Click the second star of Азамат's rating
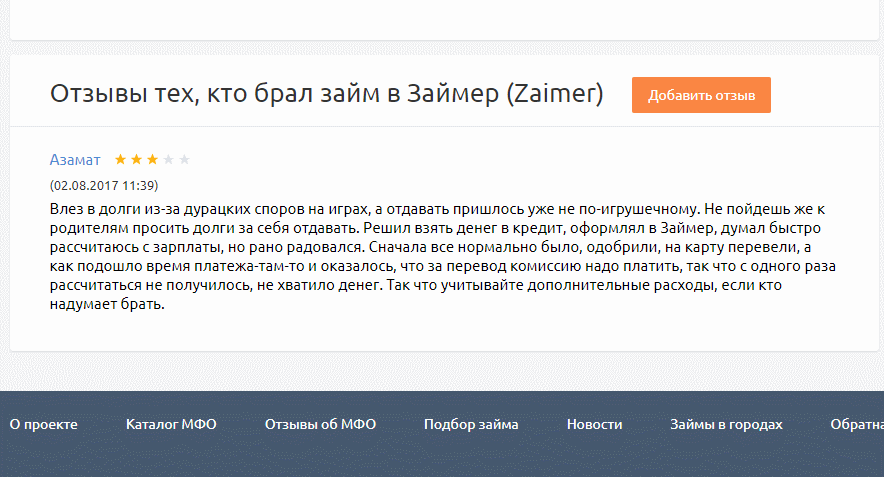The image size is (884, 477). click(x=136, y=160)
